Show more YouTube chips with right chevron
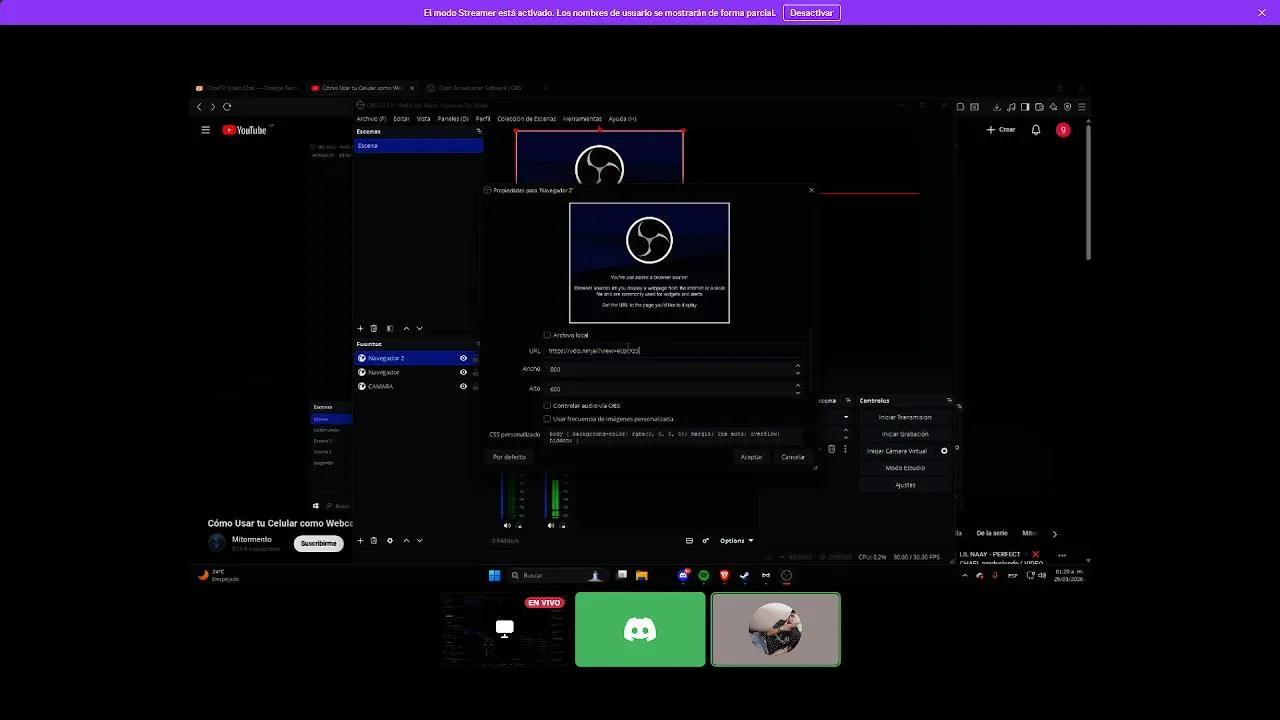Image resolution: width=1280 pixels, height=720 pixels. coord(1054,534)
